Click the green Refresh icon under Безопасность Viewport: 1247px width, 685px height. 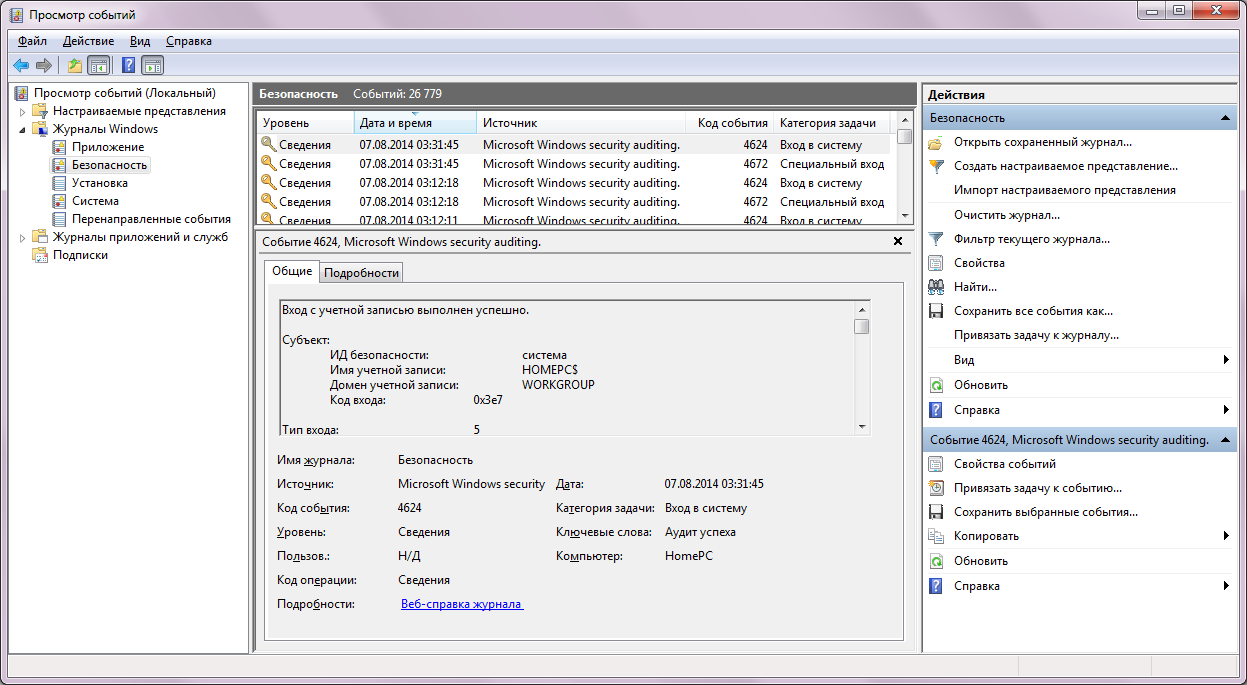[x=936, y=385]
